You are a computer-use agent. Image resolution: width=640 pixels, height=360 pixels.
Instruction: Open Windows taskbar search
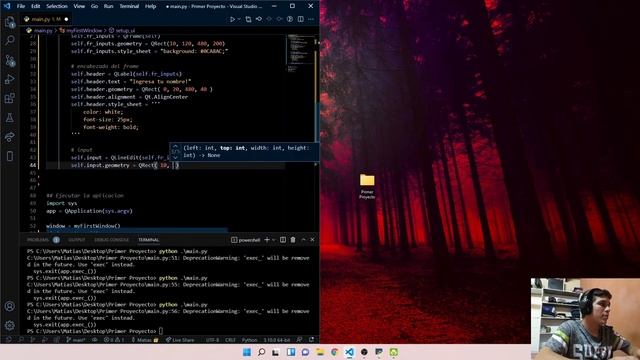click(262, 352)
